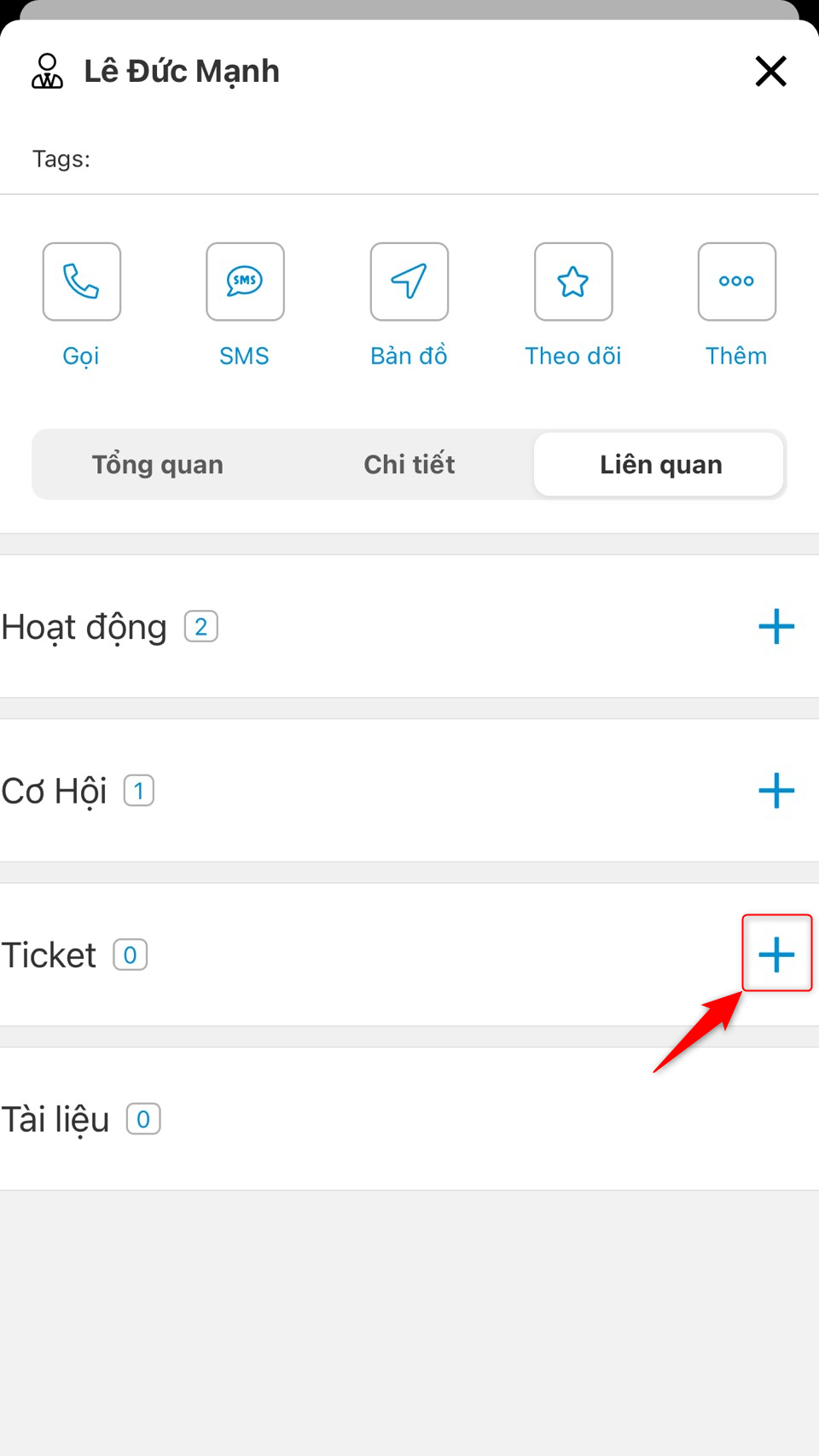Screen dimensions: 819x1456
Task: Add a new Hoạt động entry
Action: point(776,627)
